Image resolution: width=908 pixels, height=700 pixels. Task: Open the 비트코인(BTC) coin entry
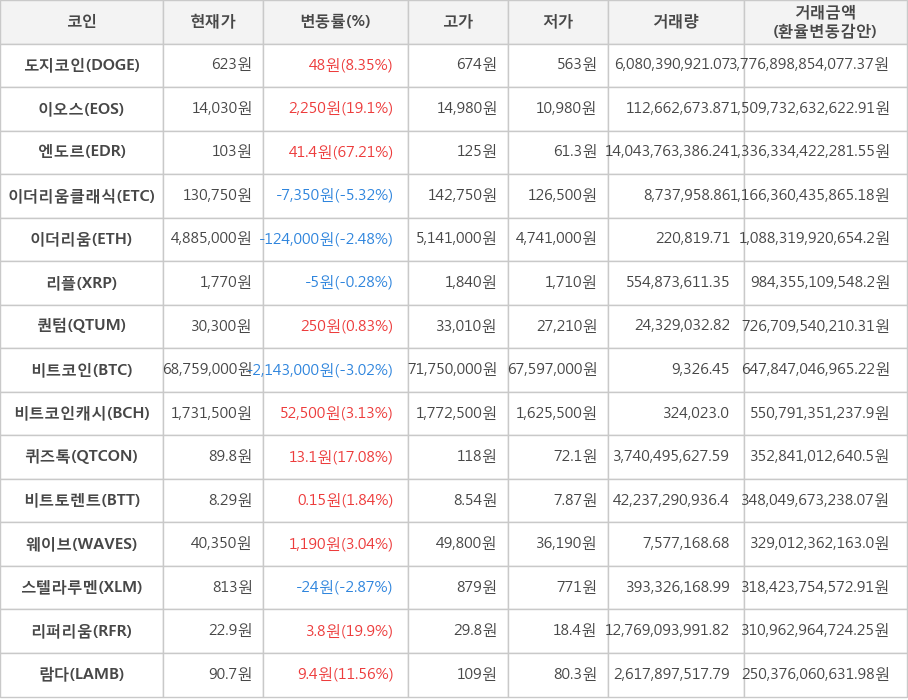coord(82,370)
